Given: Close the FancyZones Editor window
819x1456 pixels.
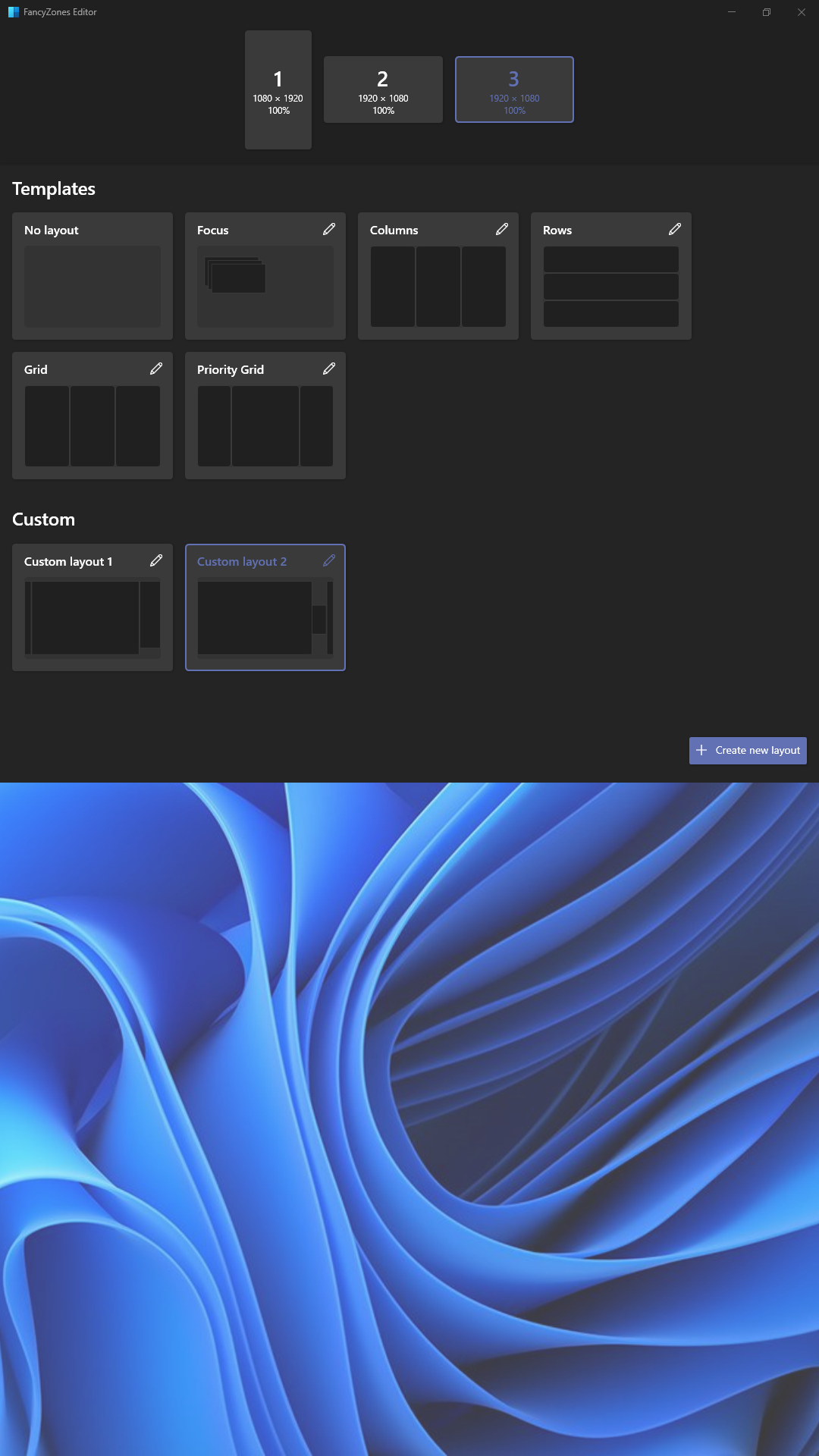Looking at the screenshot, I should click(x=802, y=12).
